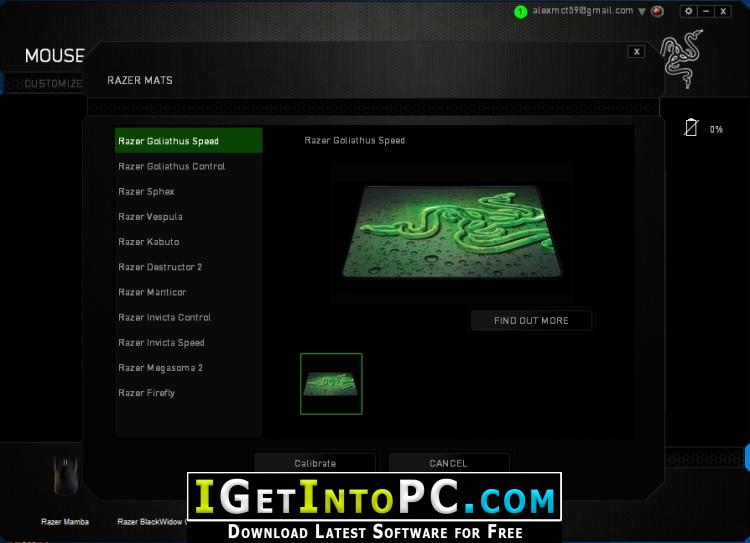
Task: Select Razer Firefly mat
Action: pos(188,393)
